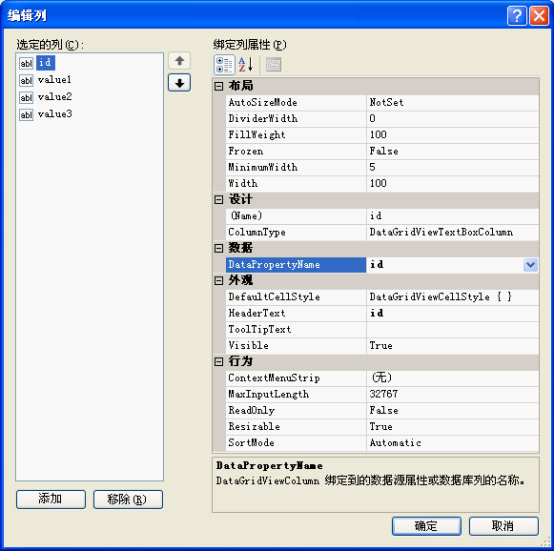
Task: Select the ContextMenuStrip property
Action: (296, 378)
